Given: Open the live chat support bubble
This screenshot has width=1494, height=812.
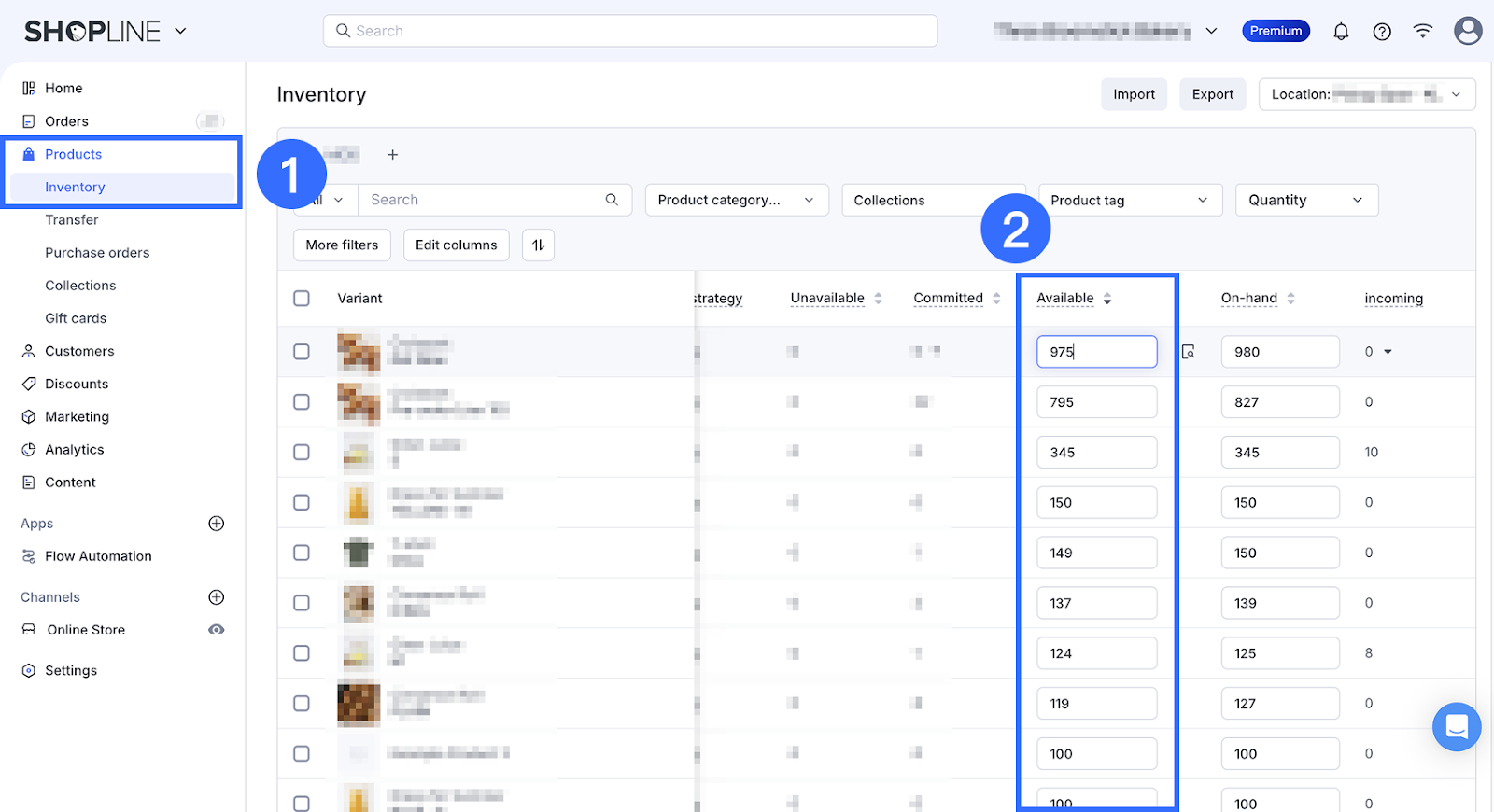Looking at the screenshot, I should tap(1456, 726).
